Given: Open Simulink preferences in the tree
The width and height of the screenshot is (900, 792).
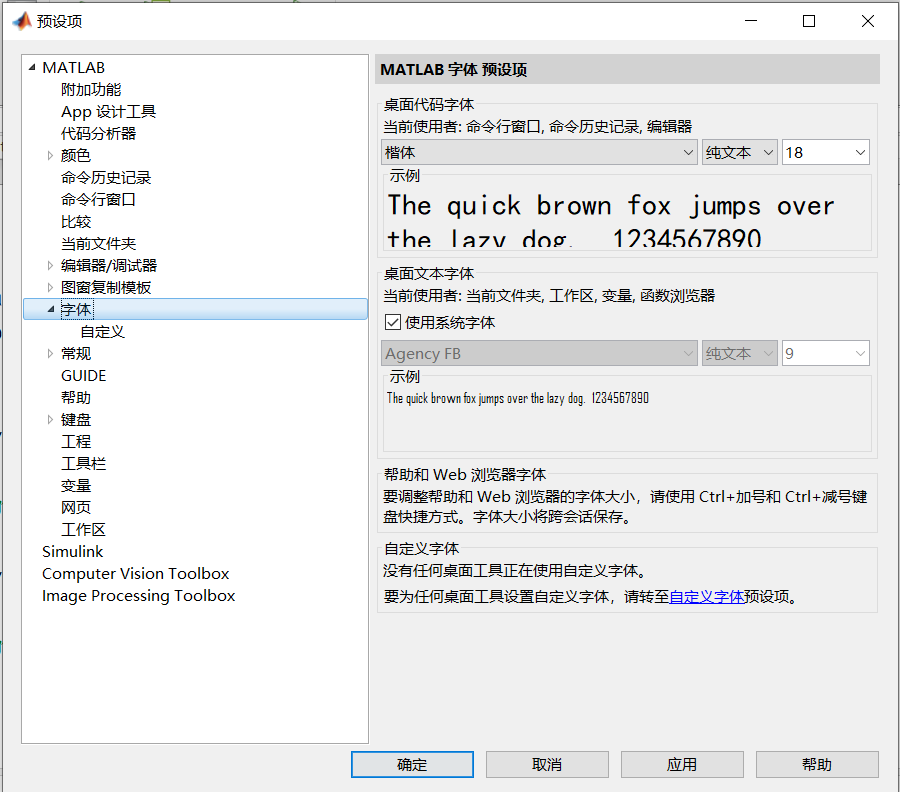Looking at the screenshot, I should [72, 551].
